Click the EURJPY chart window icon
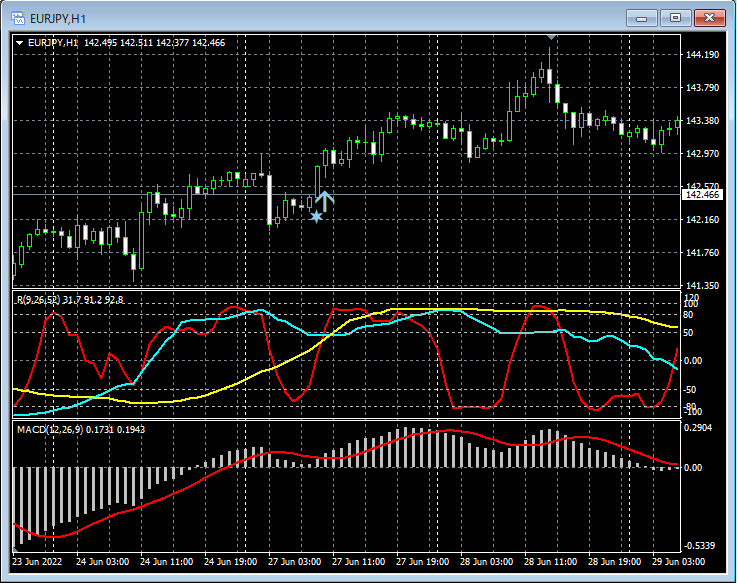 pyautogui.click(x=18, y=17)
